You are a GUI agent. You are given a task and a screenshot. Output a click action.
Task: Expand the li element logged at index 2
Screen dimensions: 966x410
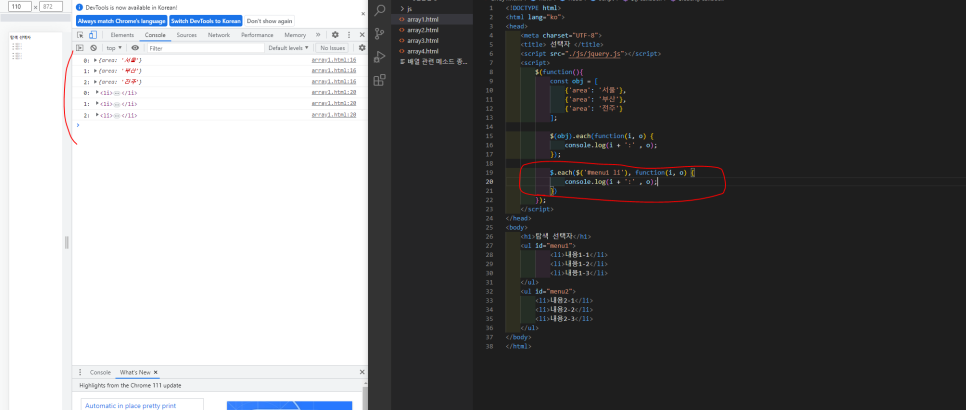97,115
